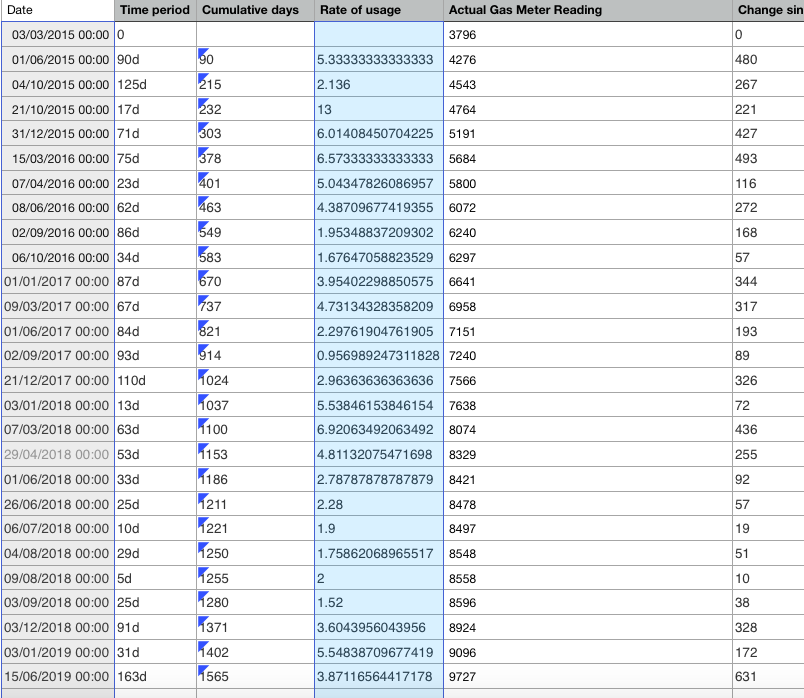Click the Time period column header
804x698 pixels.
tap(155, 10)
